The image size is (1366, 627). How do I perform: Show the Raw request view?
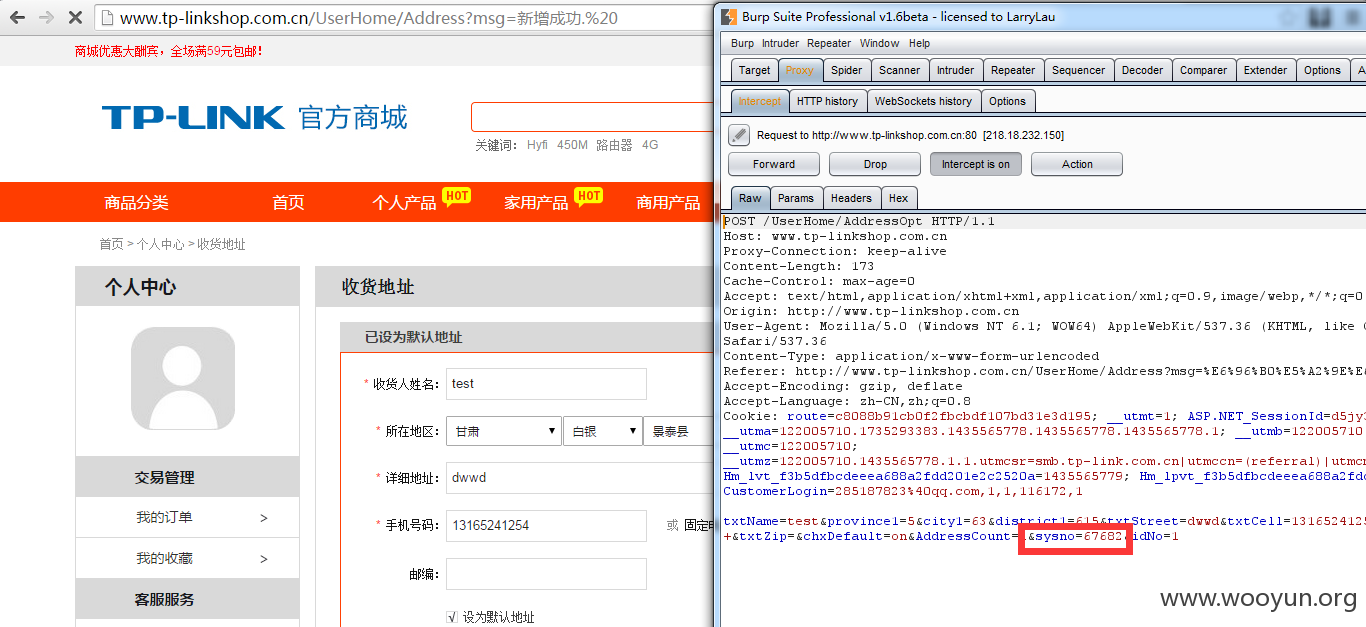tap(750, 198)
